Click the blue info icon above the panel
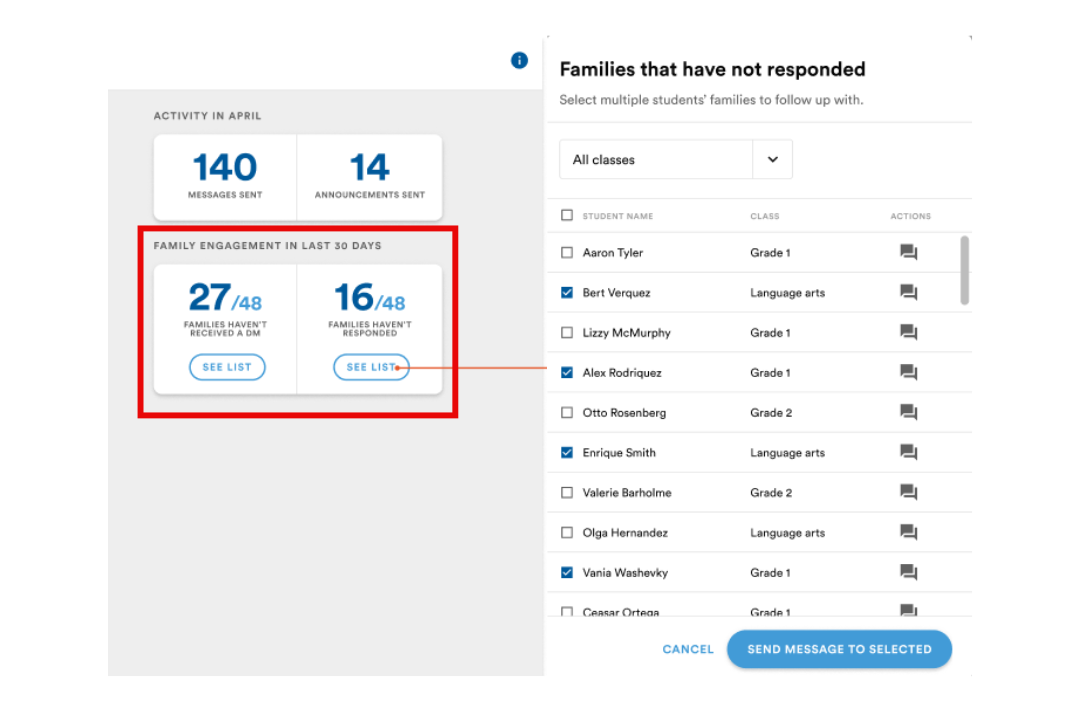This screenshot has width=1080, height=704. [519, 60]
